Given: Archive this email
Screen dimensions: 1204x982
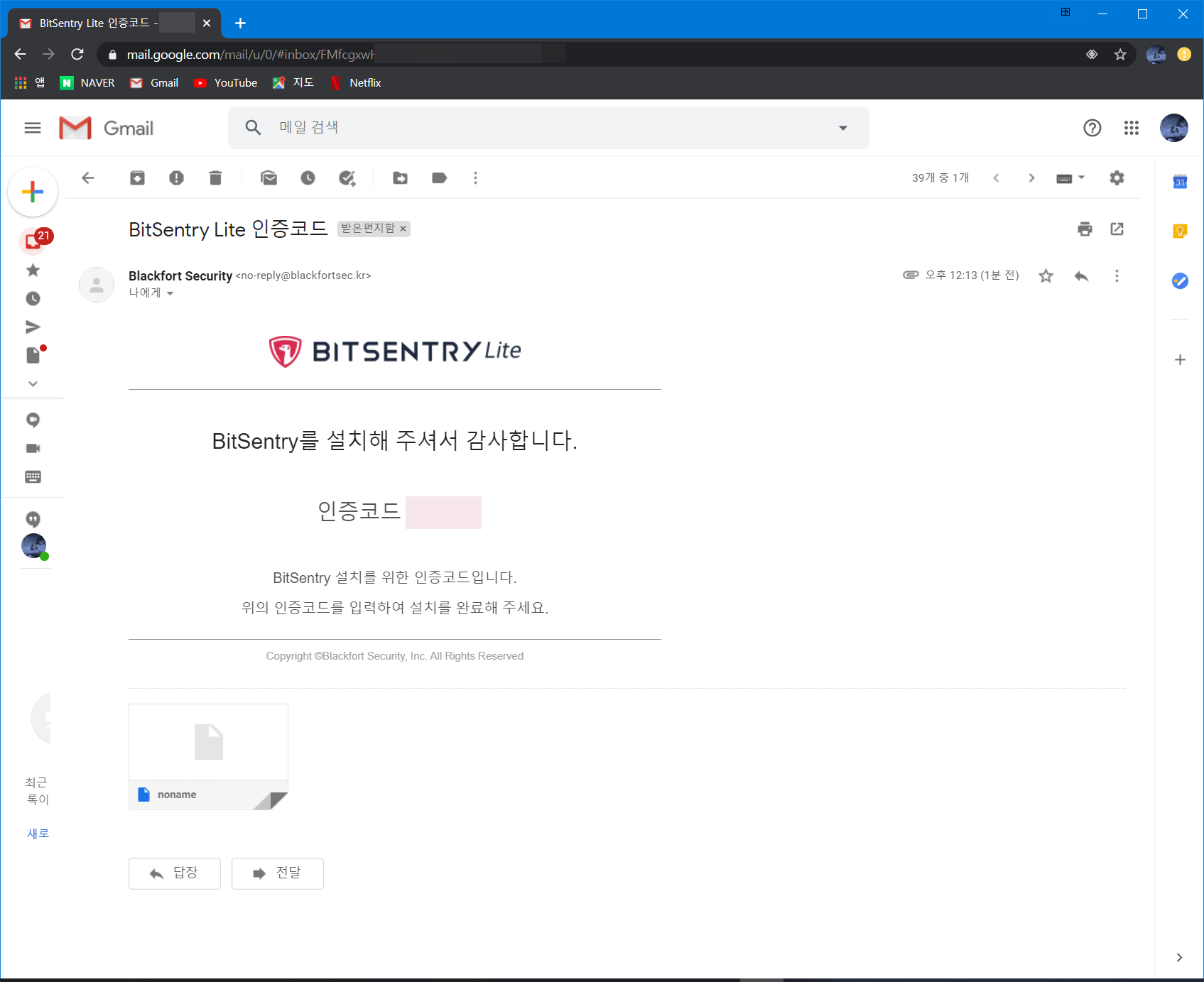Looking at the screenshot, I should click(137, 178).
